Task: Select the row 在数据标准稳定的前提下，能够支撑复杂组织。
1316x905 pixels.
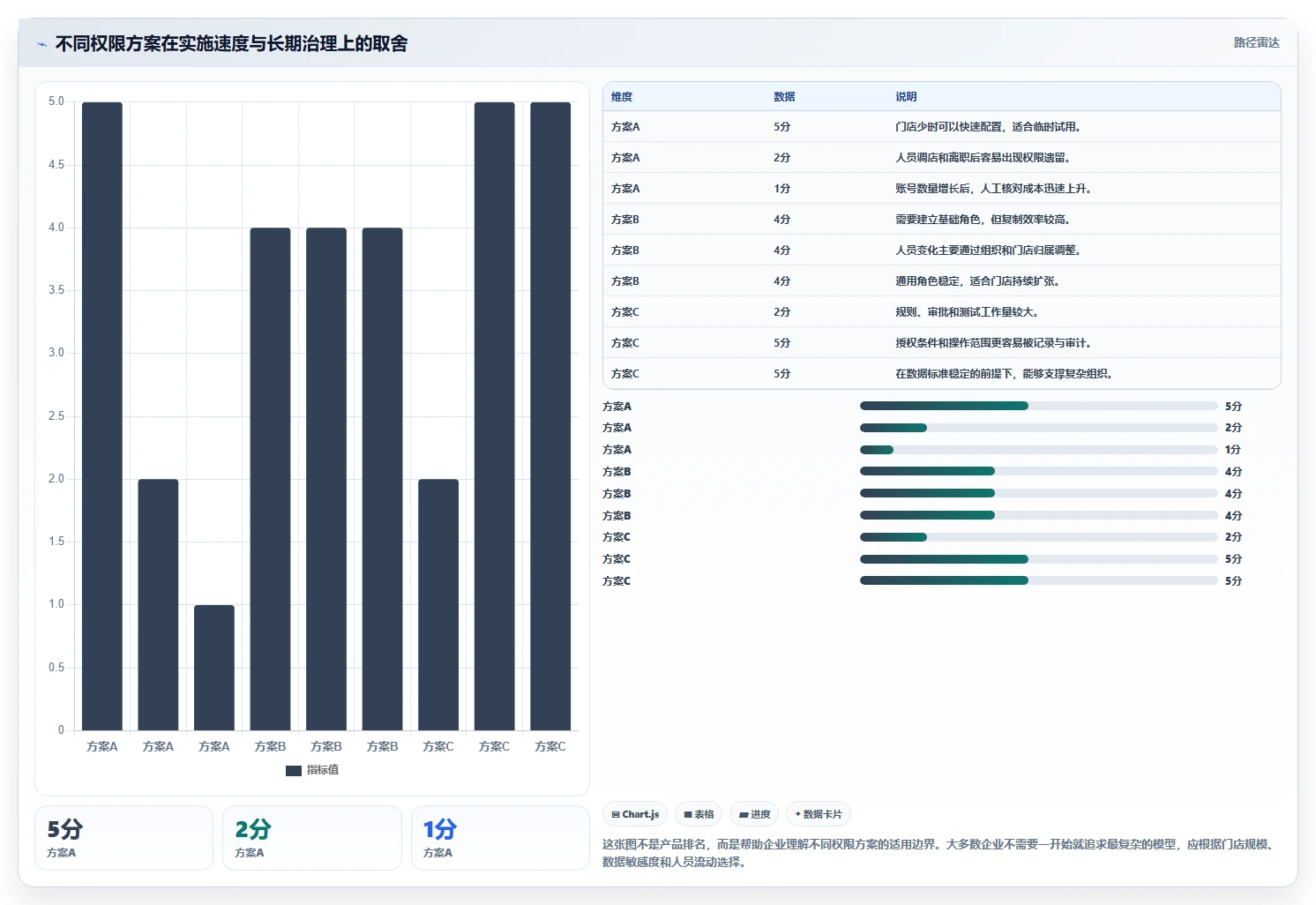Action: click(x=941, y=374)
